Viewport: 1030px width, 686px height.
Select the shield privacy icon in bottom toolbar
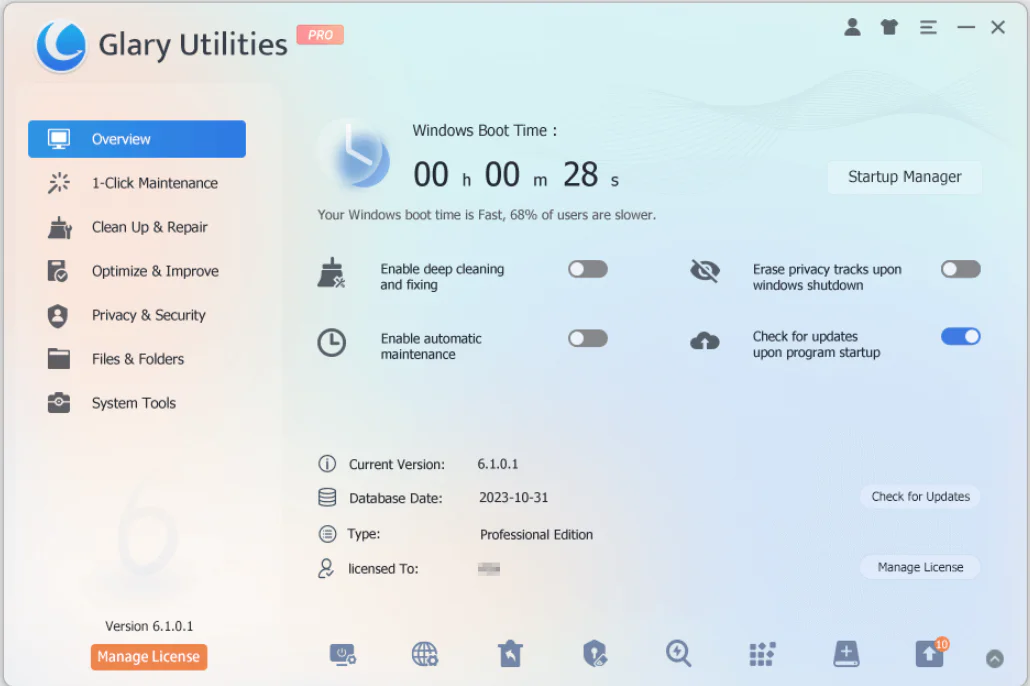(x=595, y=654)
